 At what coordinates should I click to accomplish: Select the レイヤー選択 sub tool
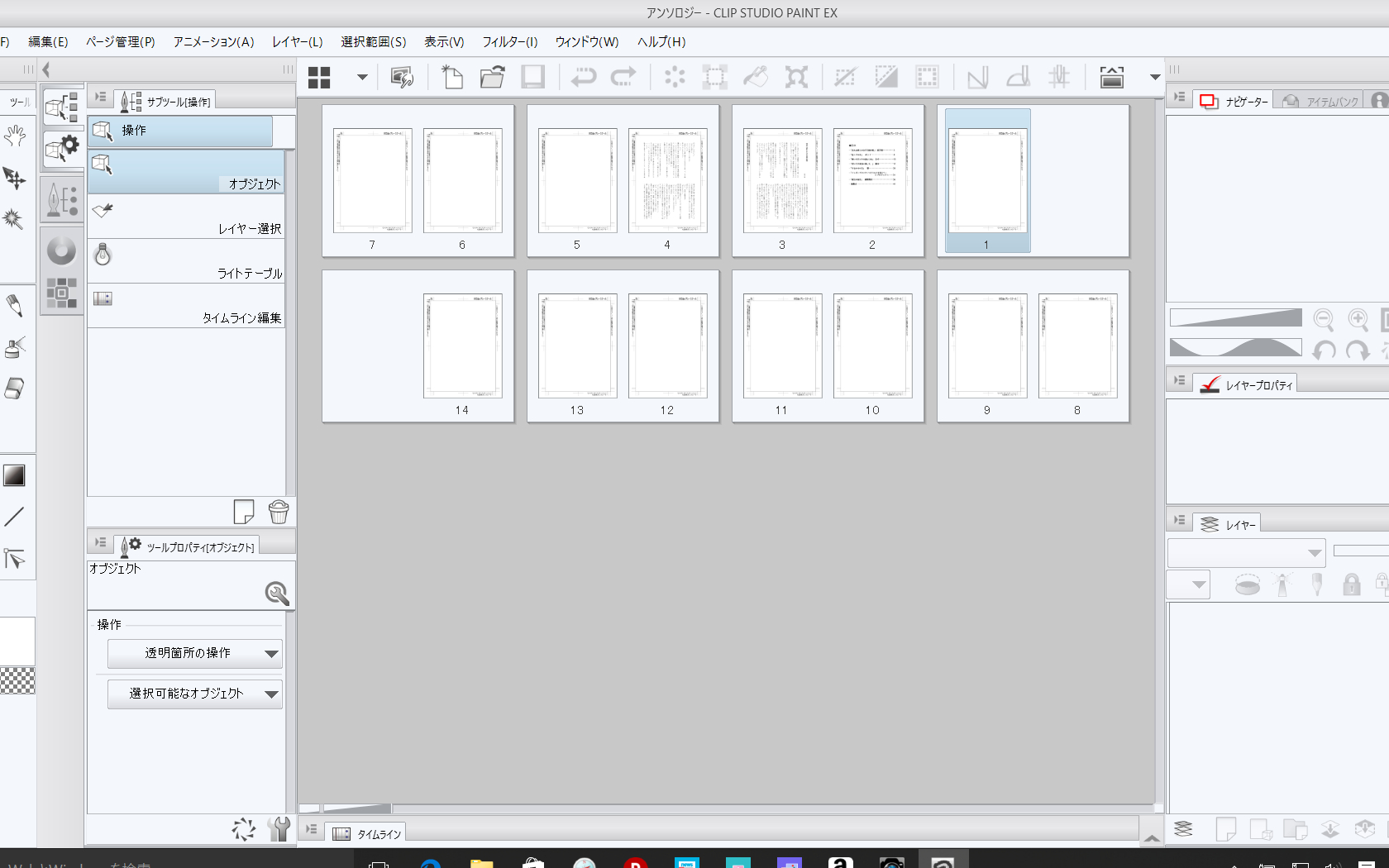[187, 218]
